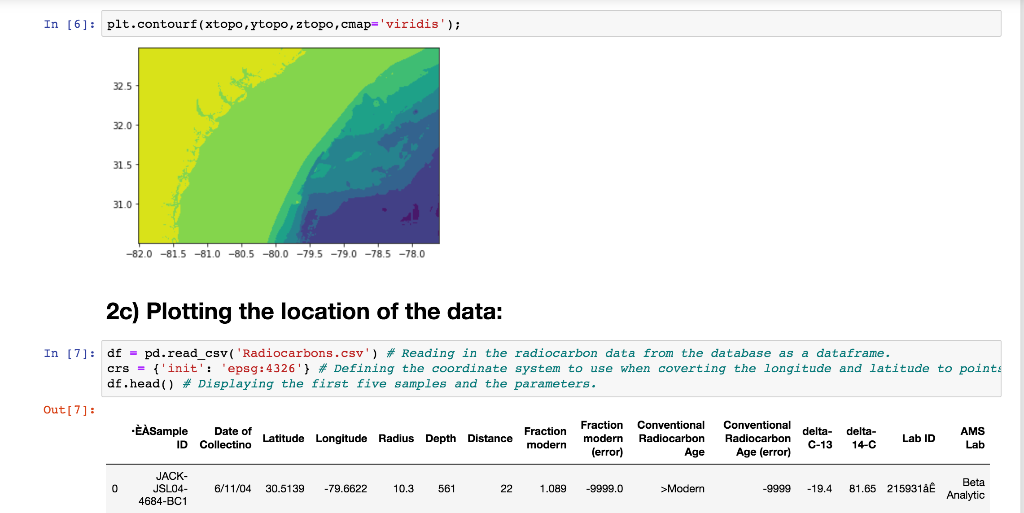This screenshot has height=513, width=1024.
Task: Click the date cell 6/11/04
Action: click(x=232, y=488)
